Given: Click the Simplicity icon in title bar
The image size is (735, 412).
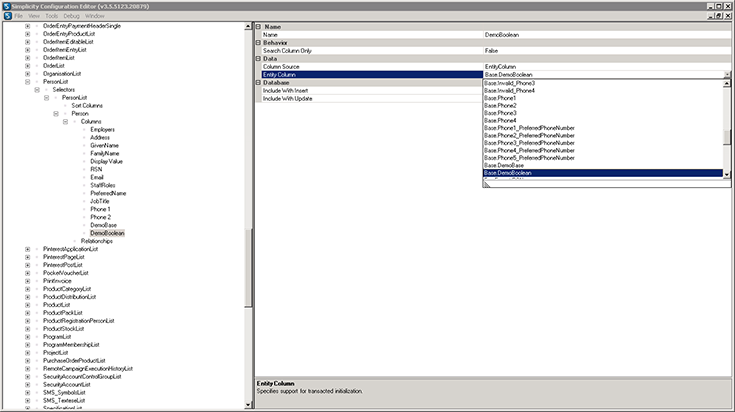Looking at the screenshot, I should (x=6, y=6).
